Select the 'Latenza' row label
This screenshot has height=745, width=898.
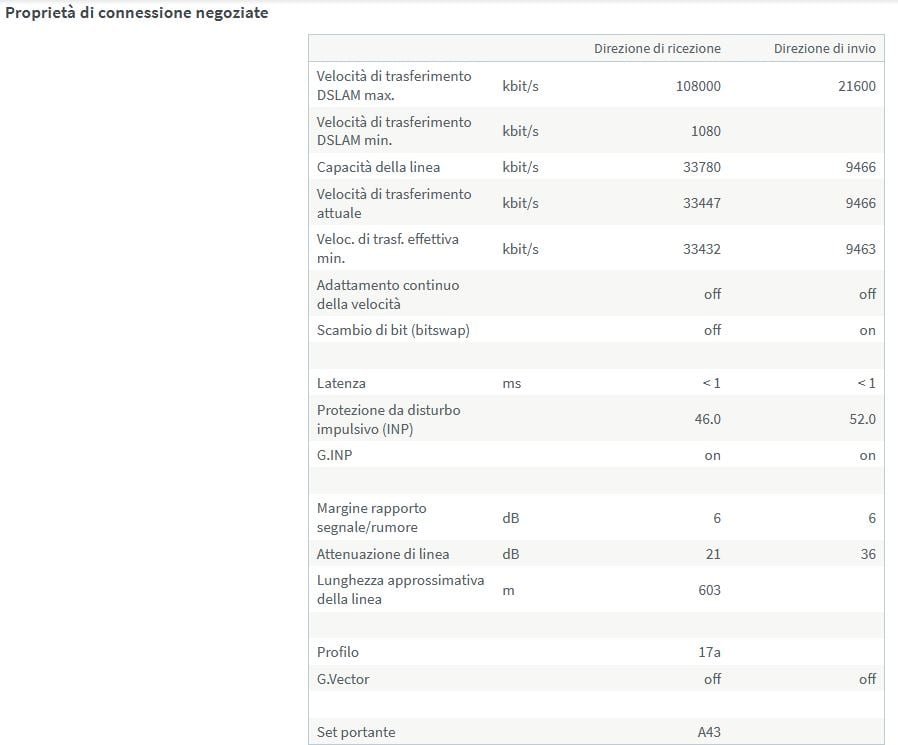pyautogui.click(x=341, y=383)
